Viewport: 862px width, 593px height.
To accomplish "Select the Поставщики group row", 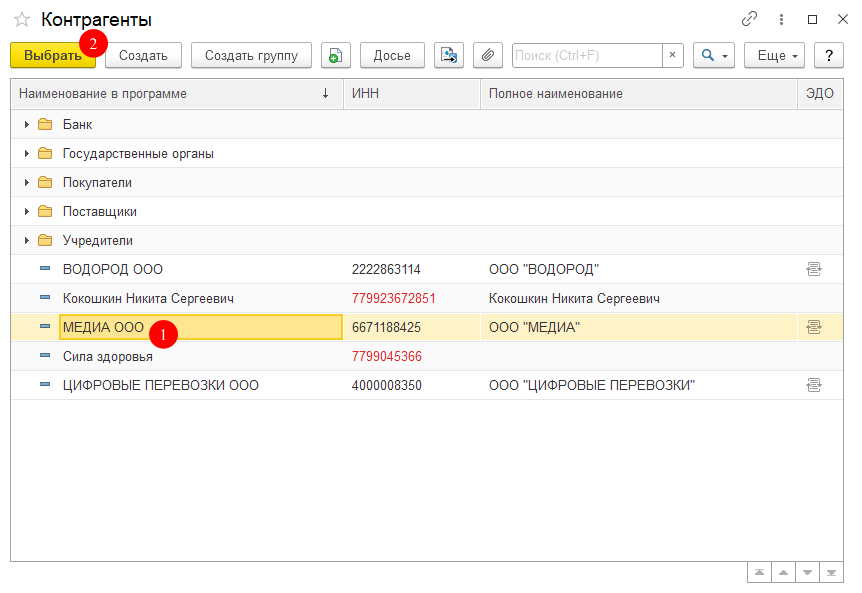I will [427, 212].
